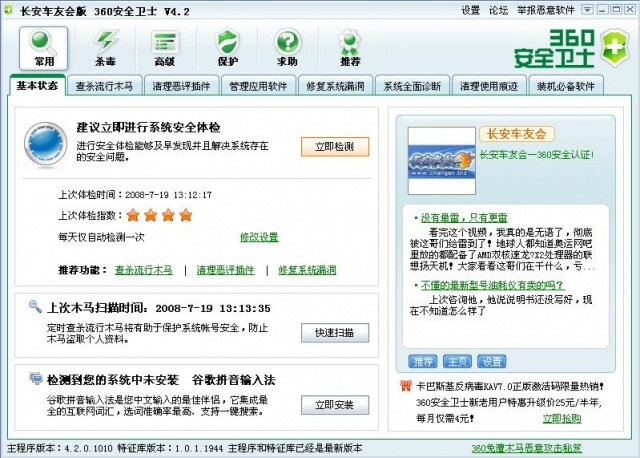Click the 立即检测 button

coord(335,147)
